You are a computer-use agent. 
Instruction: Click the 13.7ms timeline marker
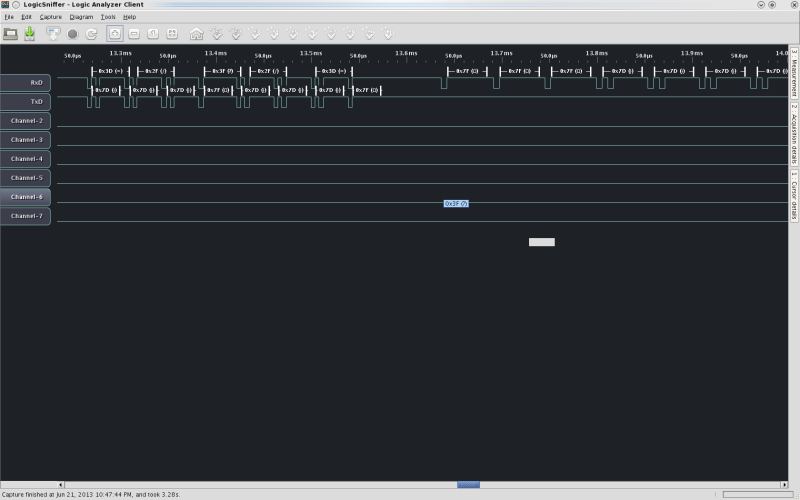pos(502,53)
